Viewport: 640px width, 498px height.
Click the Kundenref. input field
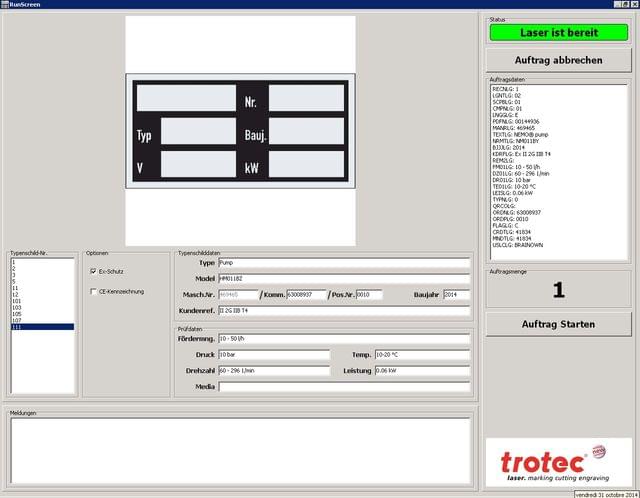(x=343, y=311)
